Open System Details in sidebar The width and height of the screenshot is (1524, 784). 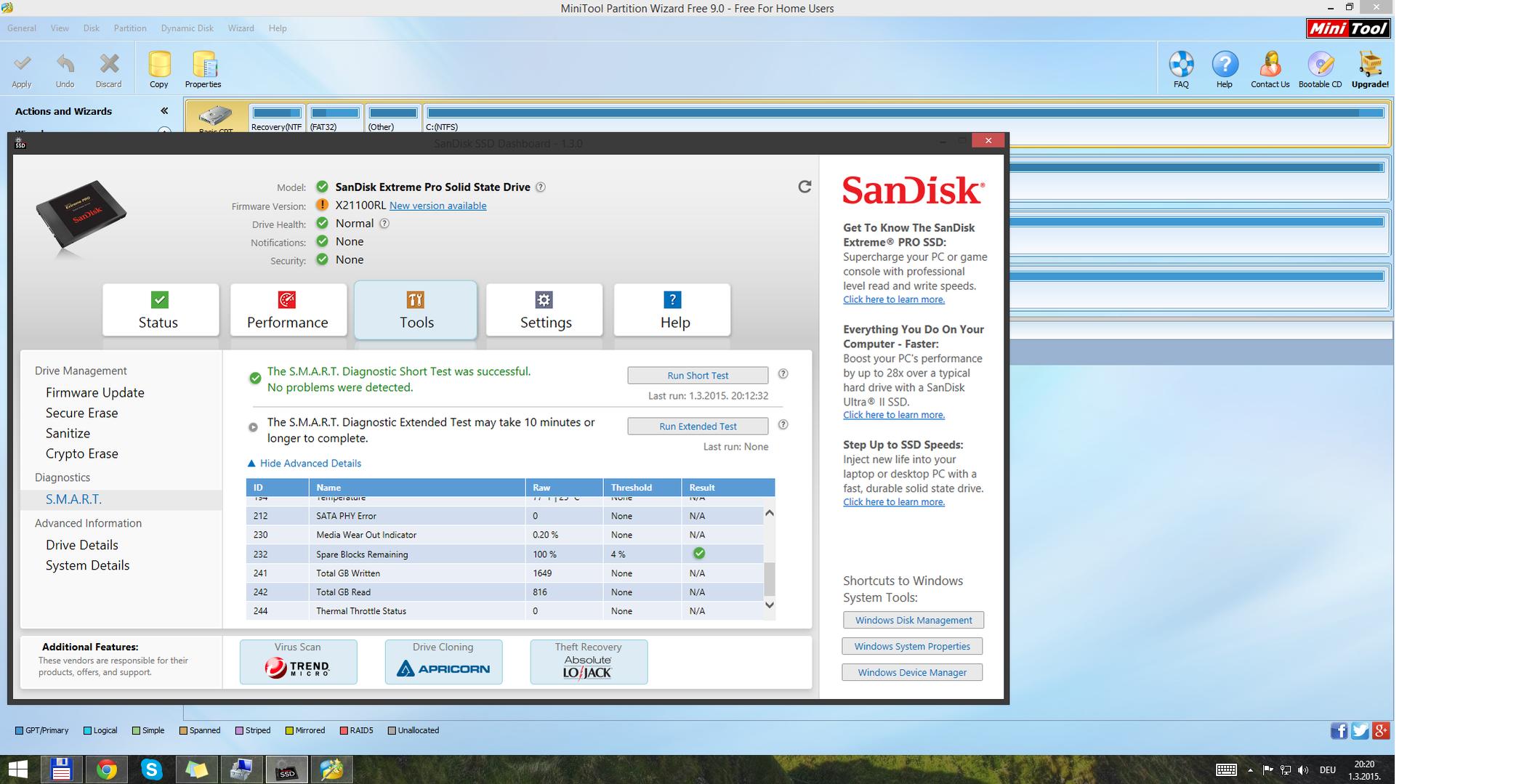pos(88,565)
